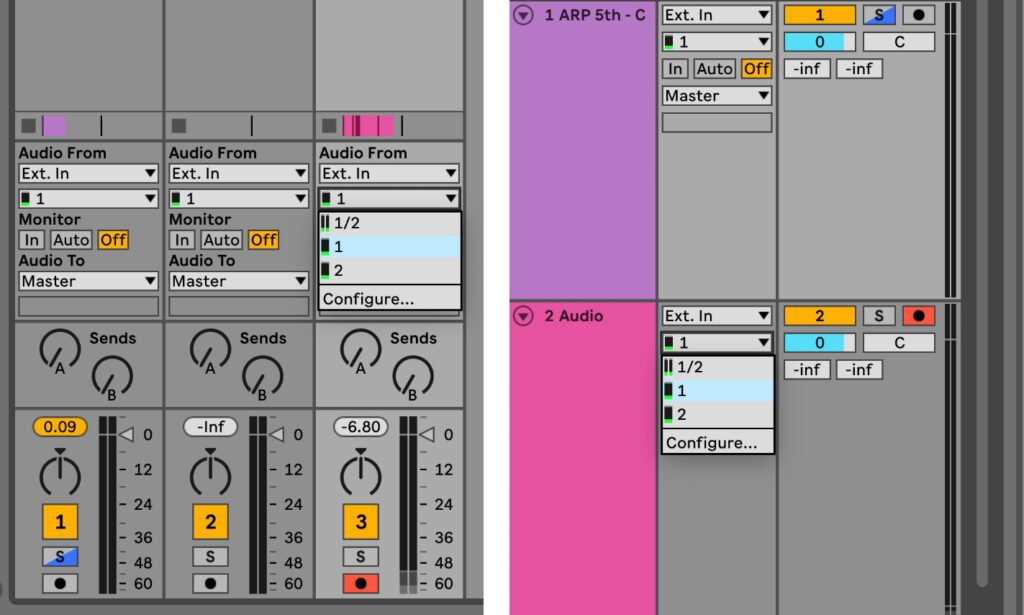The height and width of the screenshot is (615, 1024).
Task: Click the Send A knob on session track 1
Action: click(59, 351)
